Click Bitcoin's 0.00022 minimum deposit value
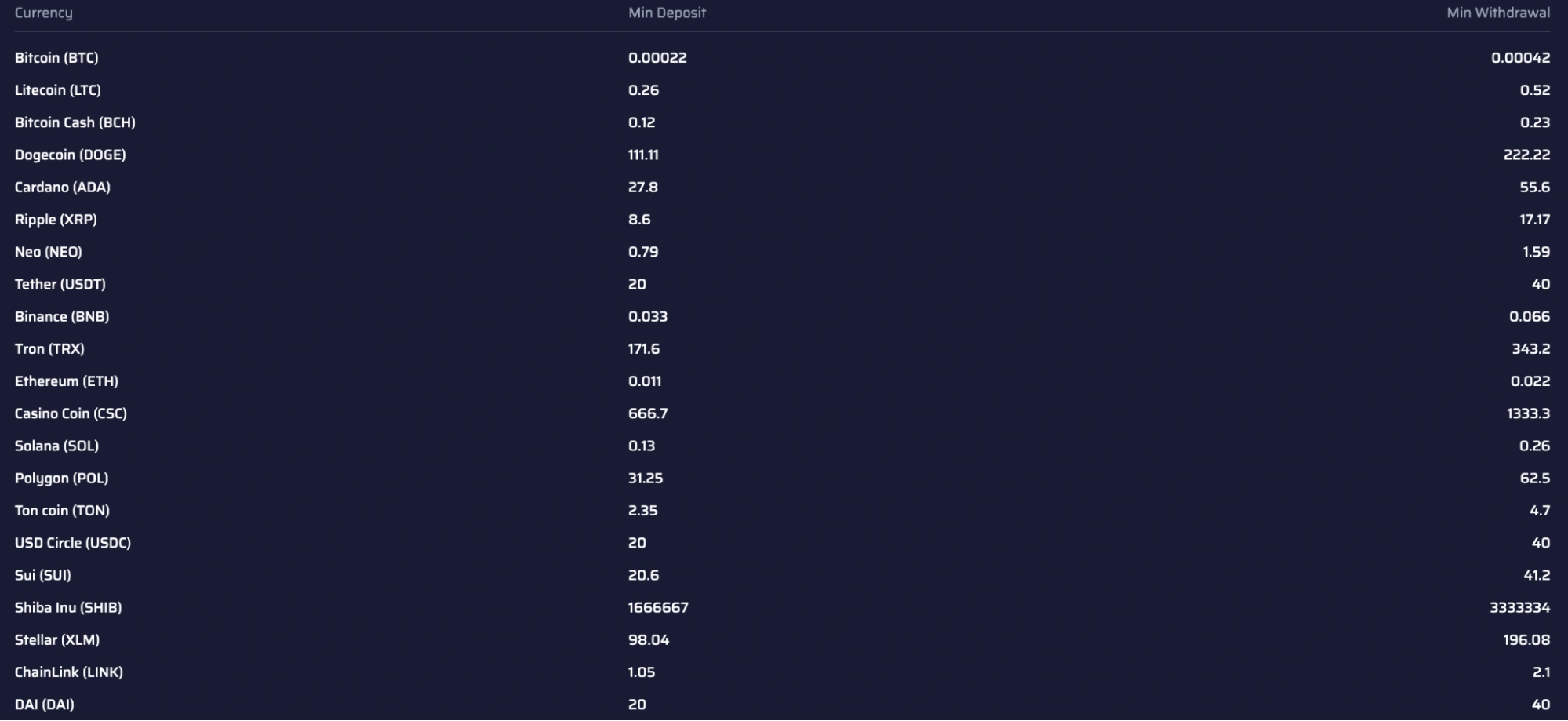The width and height of the screenshot is (1568, 721). click(x=657, y=58)
